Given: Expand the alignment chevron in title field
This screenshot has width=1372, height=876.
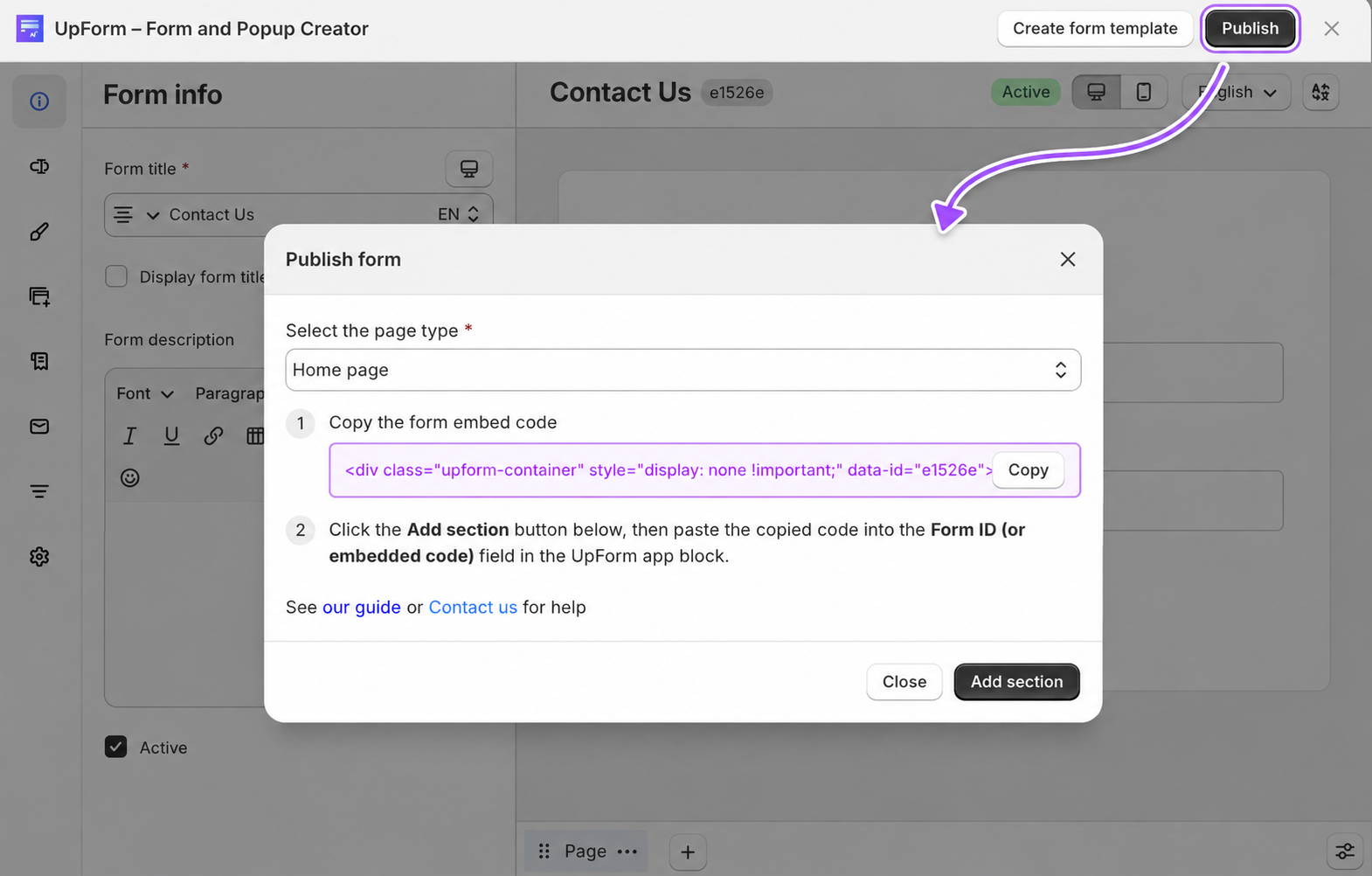Looking at the screenshot, I should click(153, 215).
